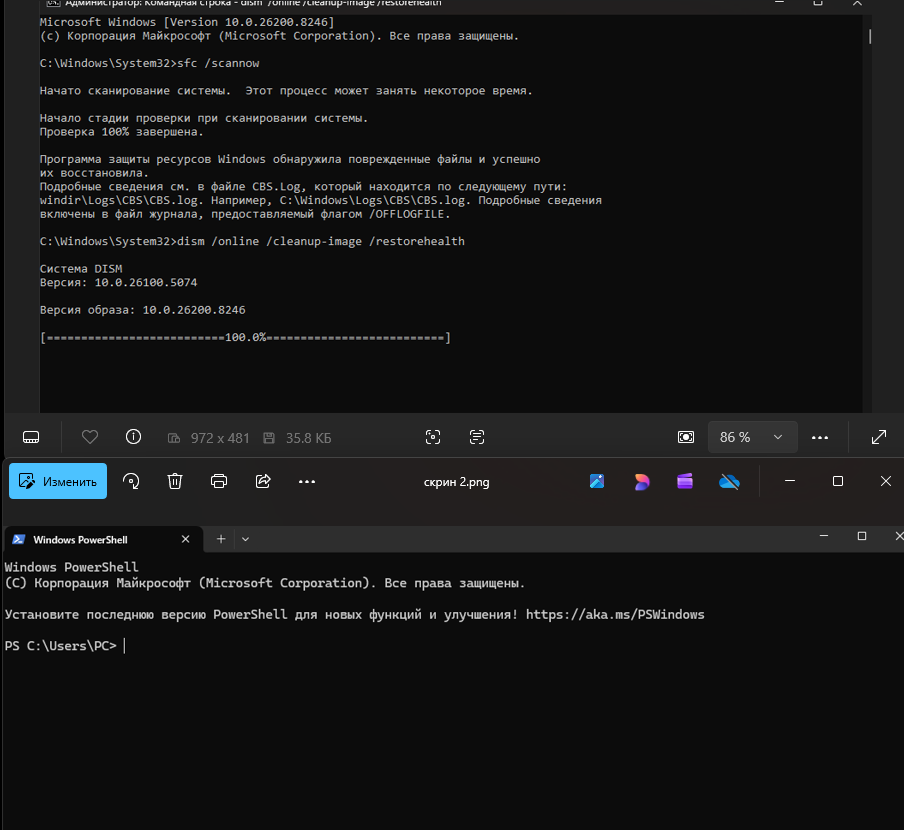Image resolution: width=904 pixels, height=830 pixels.
Task: Click the image dimensions 972 x 481
Action: tap(220, 438)
